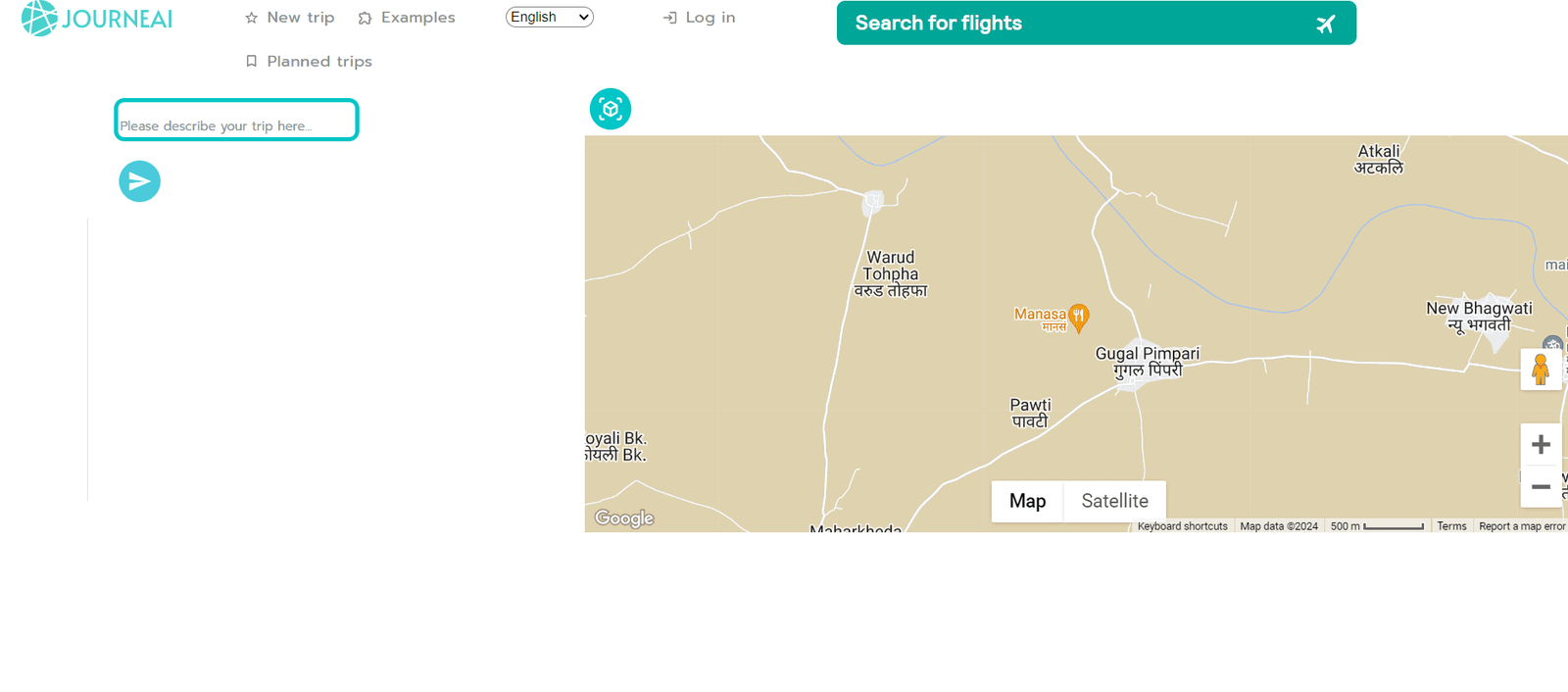This screenshot has width=1568, height=692.
Task: Click the Log in link
Action: (700, 18)
